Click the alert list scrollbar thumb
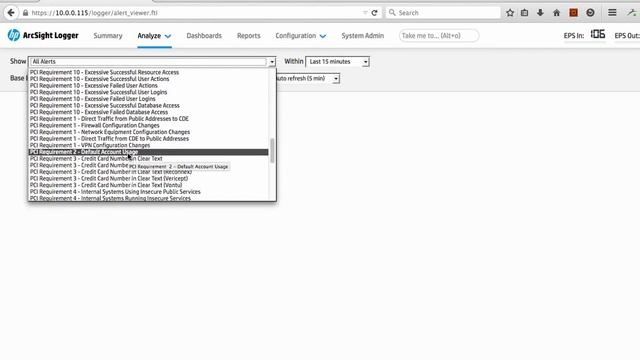640x360 pixels. click(x=272, y=151)
